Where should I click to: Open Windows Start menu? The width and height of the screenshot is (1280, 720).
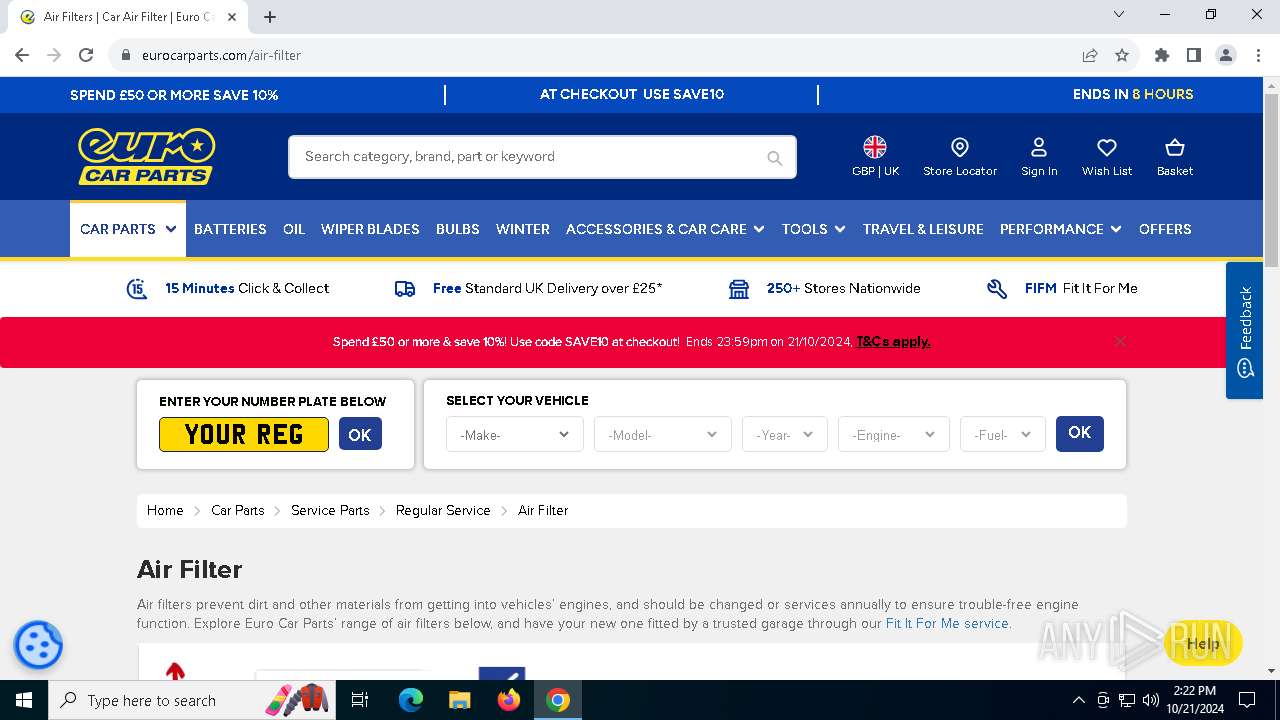click(x=24, y=700)
